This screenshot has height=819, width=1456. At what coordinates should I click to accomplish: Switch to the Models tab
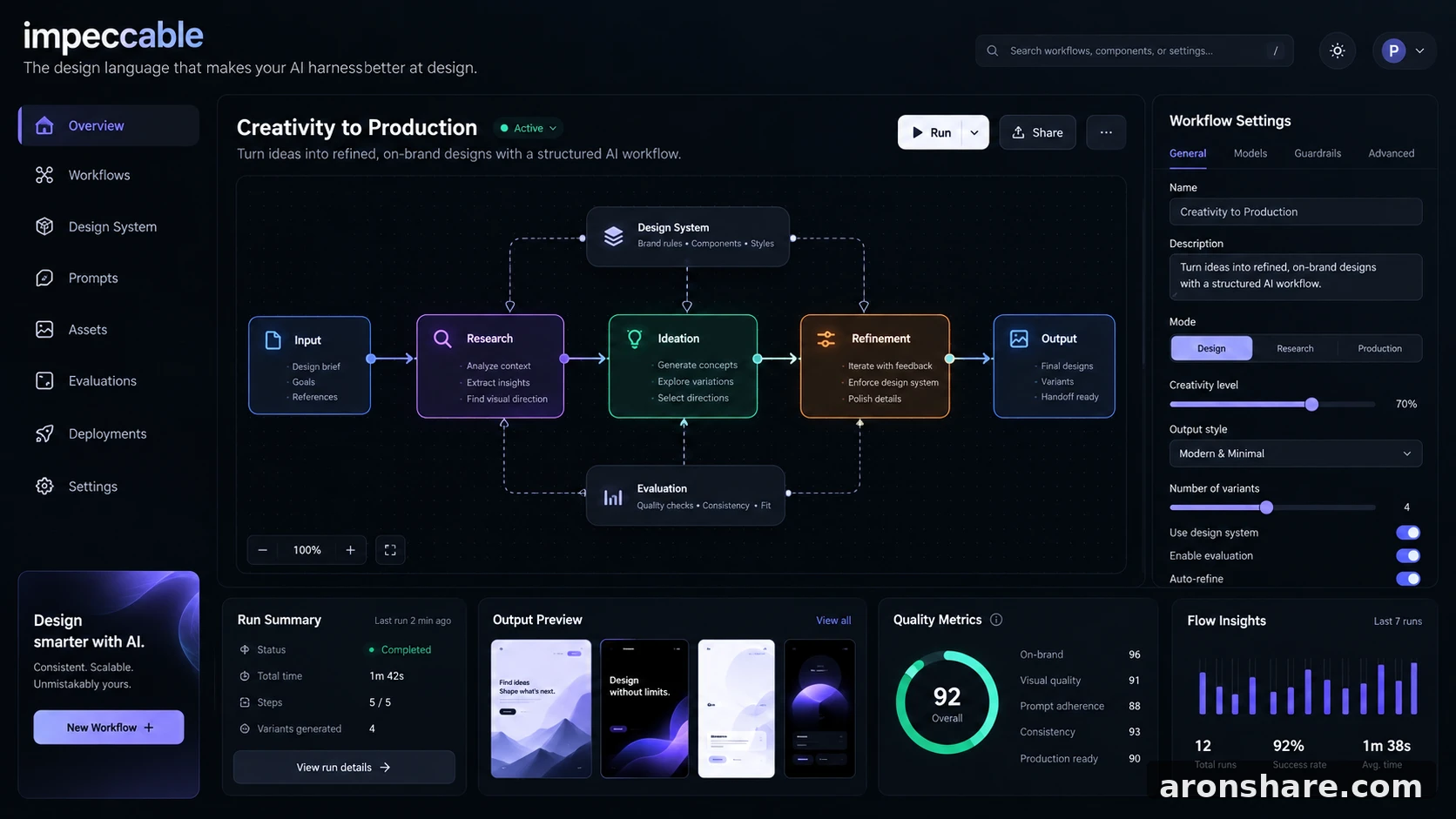[x=1250, y=153]
